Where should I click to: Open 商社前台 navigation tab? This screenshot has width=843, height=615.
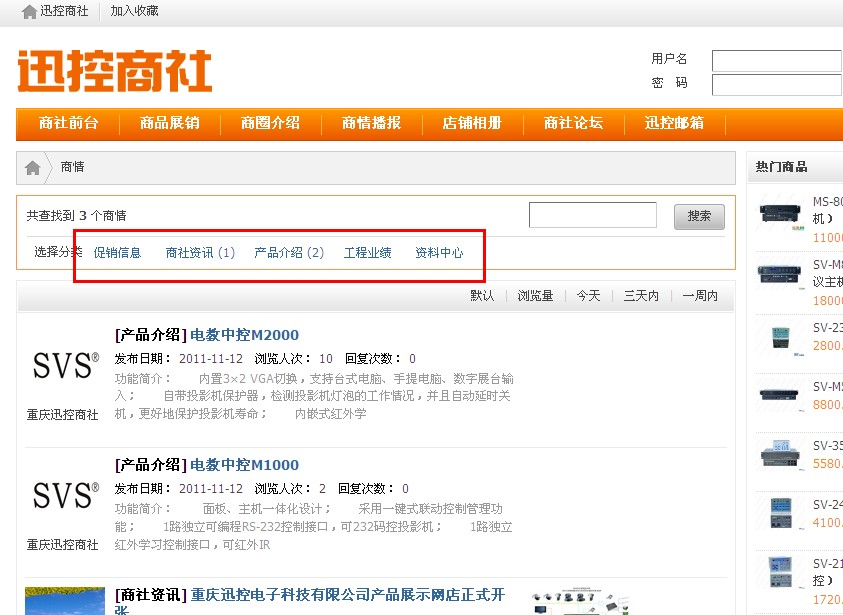click(68, 123)
